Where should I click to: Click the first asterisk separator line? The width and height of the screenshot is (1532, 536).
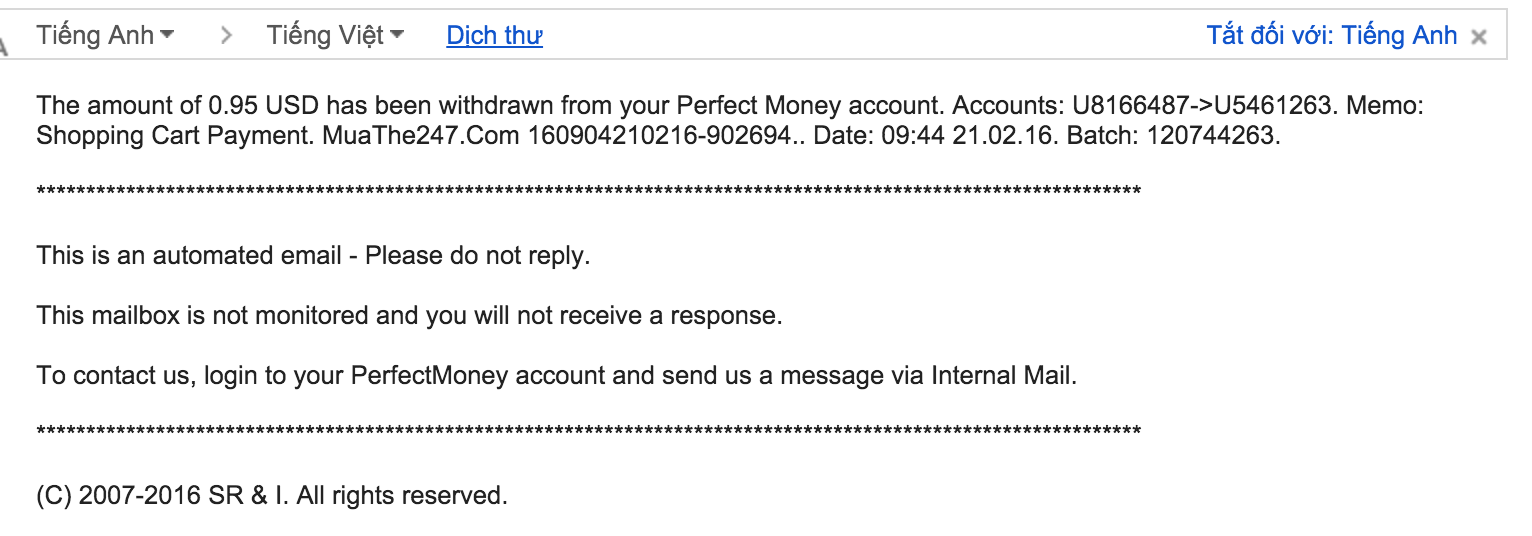pos(588,190)
